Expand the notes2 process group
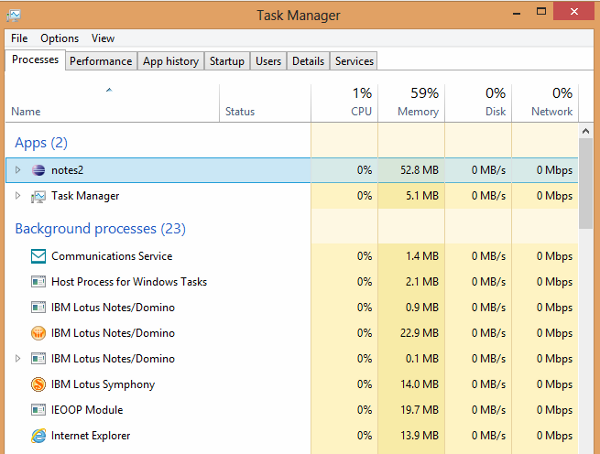 pos(18,170)
